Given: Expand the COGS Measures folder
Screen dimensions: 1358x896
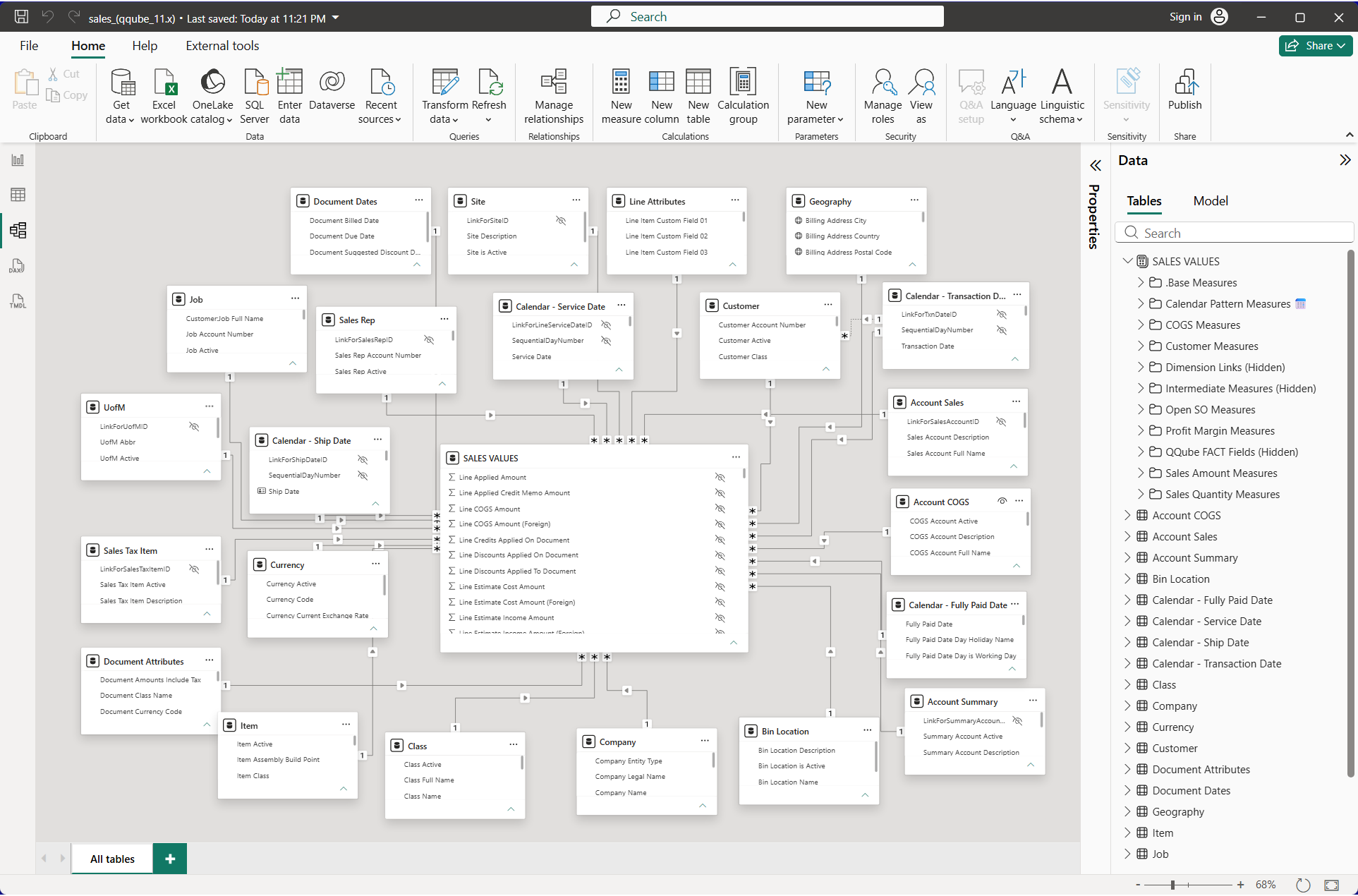Looking at the screenshot, I should click(x=1141, y=325).
